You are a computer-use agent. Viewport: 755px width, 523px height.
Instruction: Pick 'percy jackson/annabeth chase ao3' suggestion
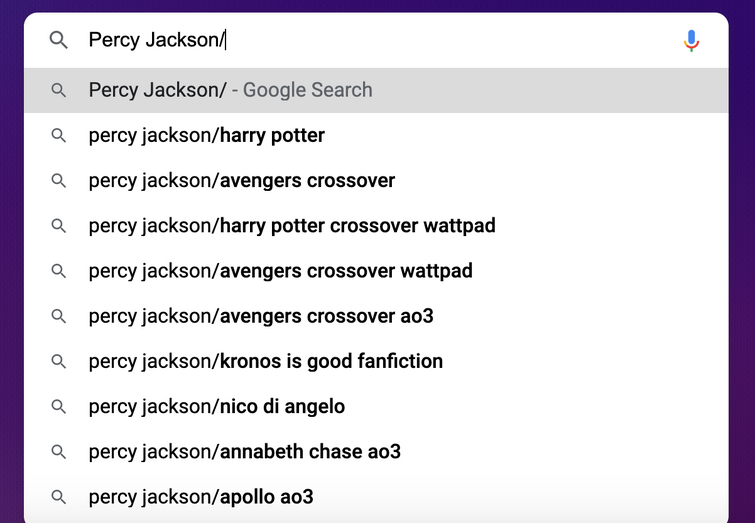coord(376,452)
